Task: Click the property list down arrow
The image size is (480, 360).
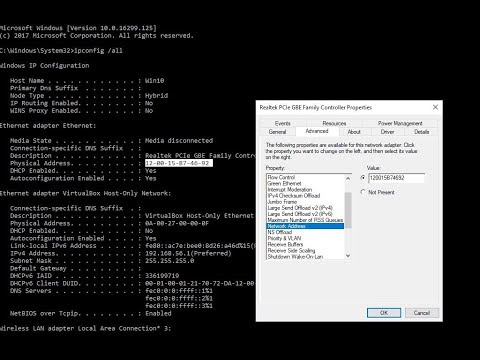Action: [x=348, y=256]
